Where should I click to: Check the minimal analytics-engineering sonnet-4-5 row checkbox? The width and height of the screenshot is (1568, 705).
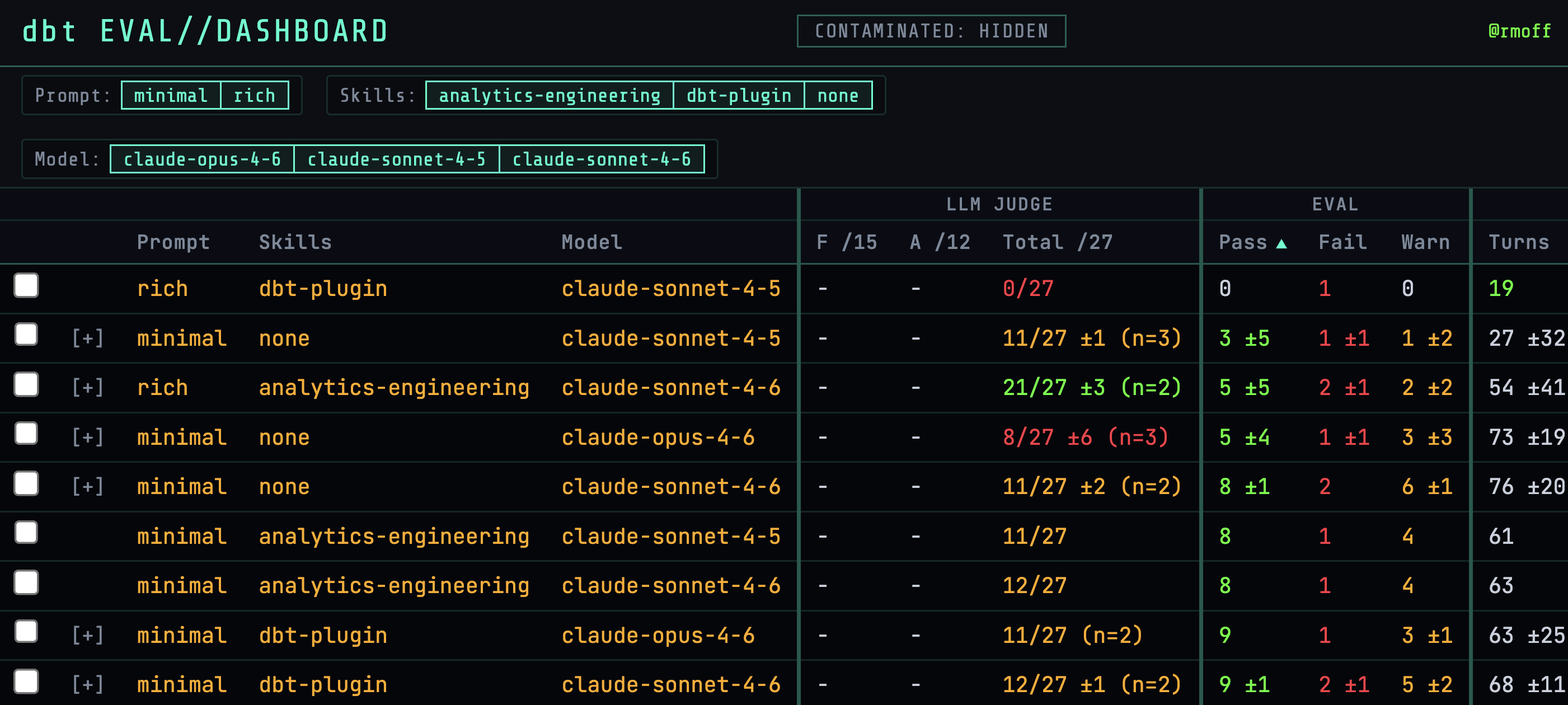[26, 533]
